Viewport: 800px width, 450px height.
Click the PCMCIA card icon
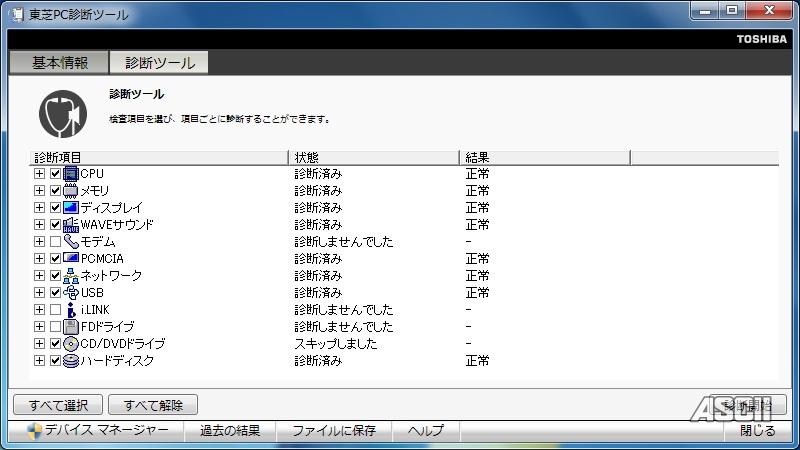point(71,259)
